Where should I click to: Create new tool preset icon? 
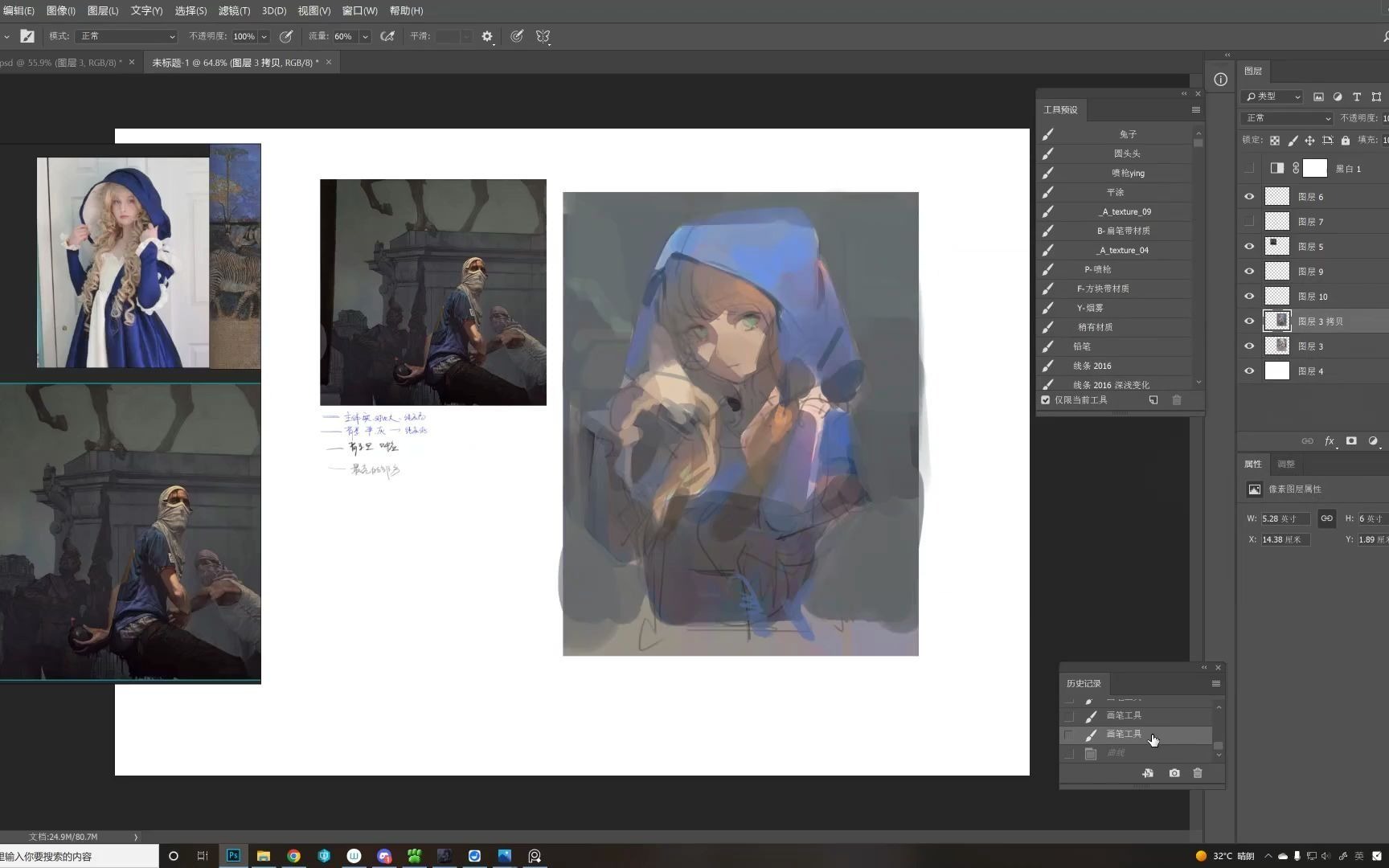(x=1153, y=399)
